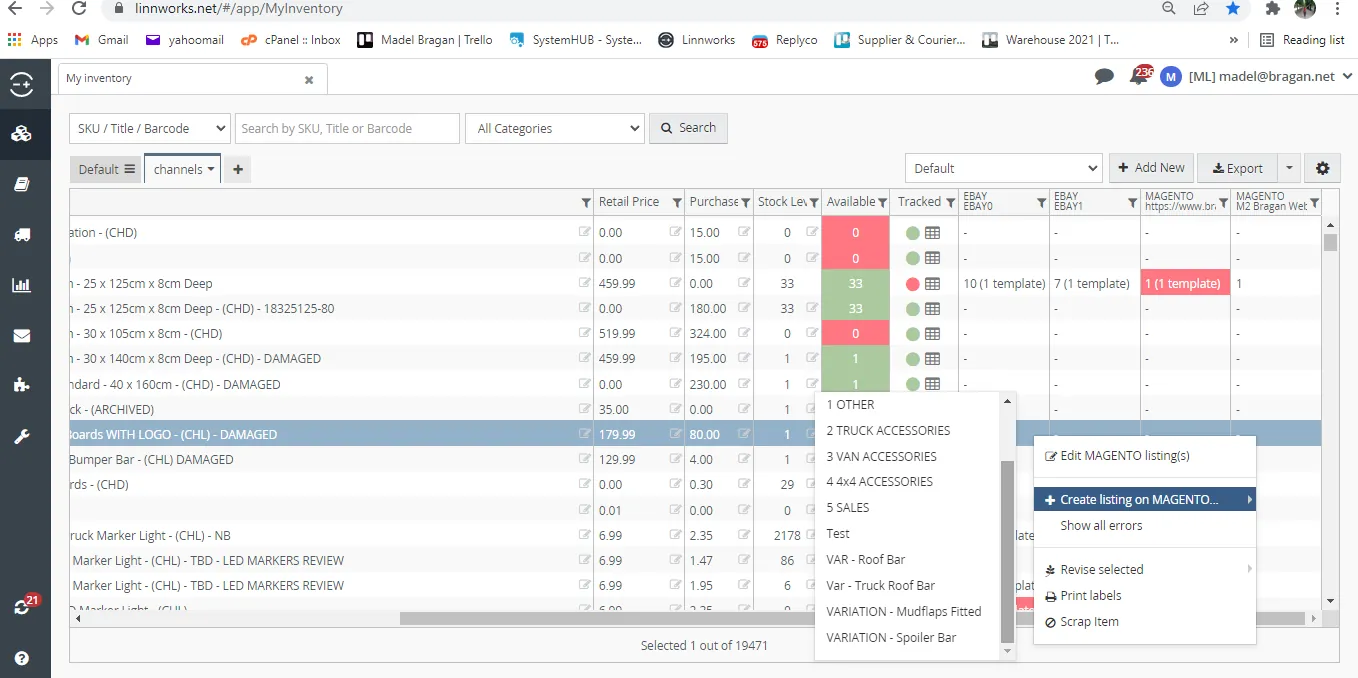Image resolution: width=1358 pixels, height=678 pixels.
Task: Click the filter icon on Available column
Action: coord(882,202)
